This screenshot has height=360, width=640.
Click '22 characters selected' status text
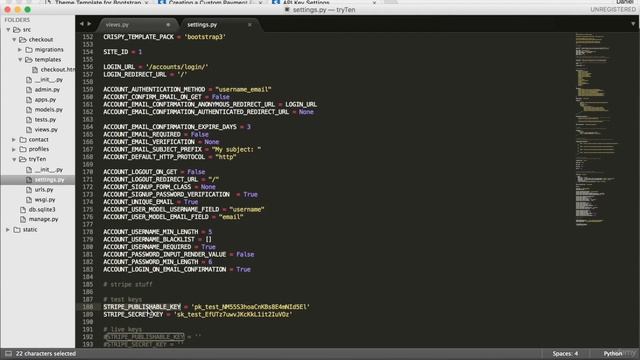(46, 353)
